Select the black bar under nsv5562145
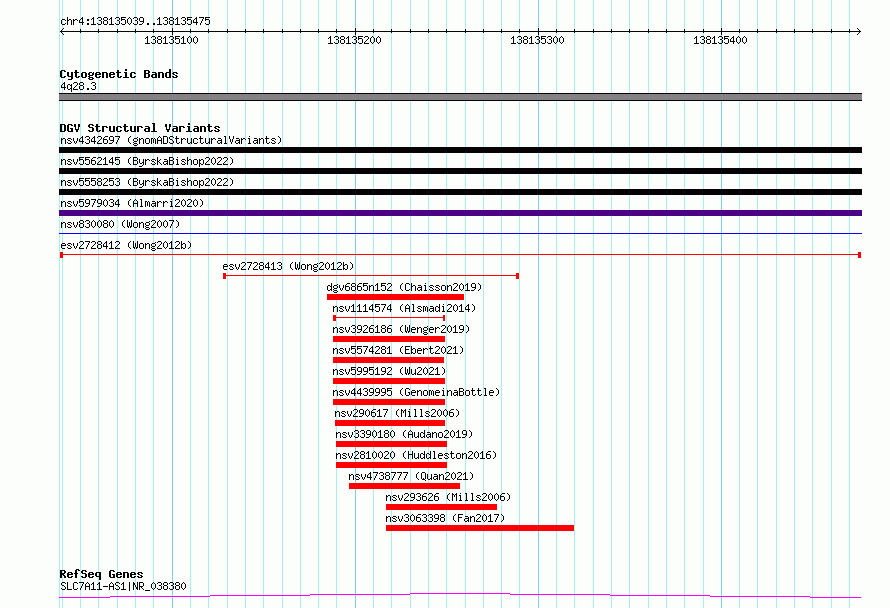Image resolution: width=890 pixels, height=608 pixels. [x=460, y=171]
